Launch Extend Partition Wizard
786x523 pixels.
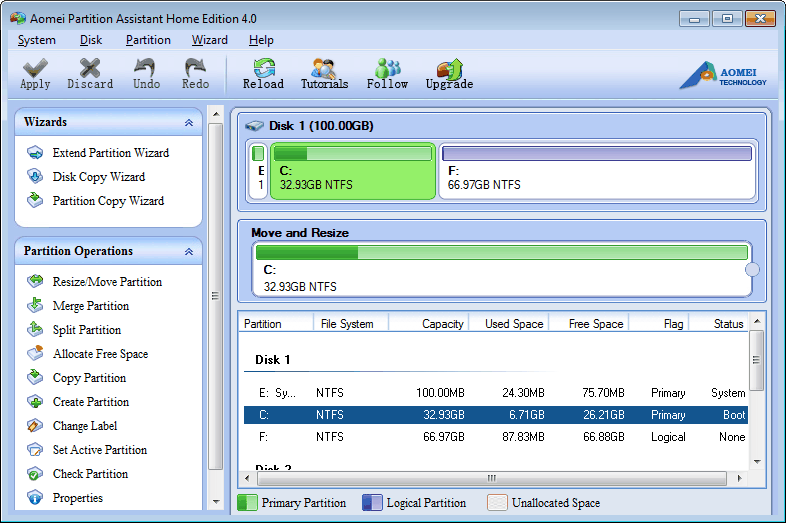[110, 153]
